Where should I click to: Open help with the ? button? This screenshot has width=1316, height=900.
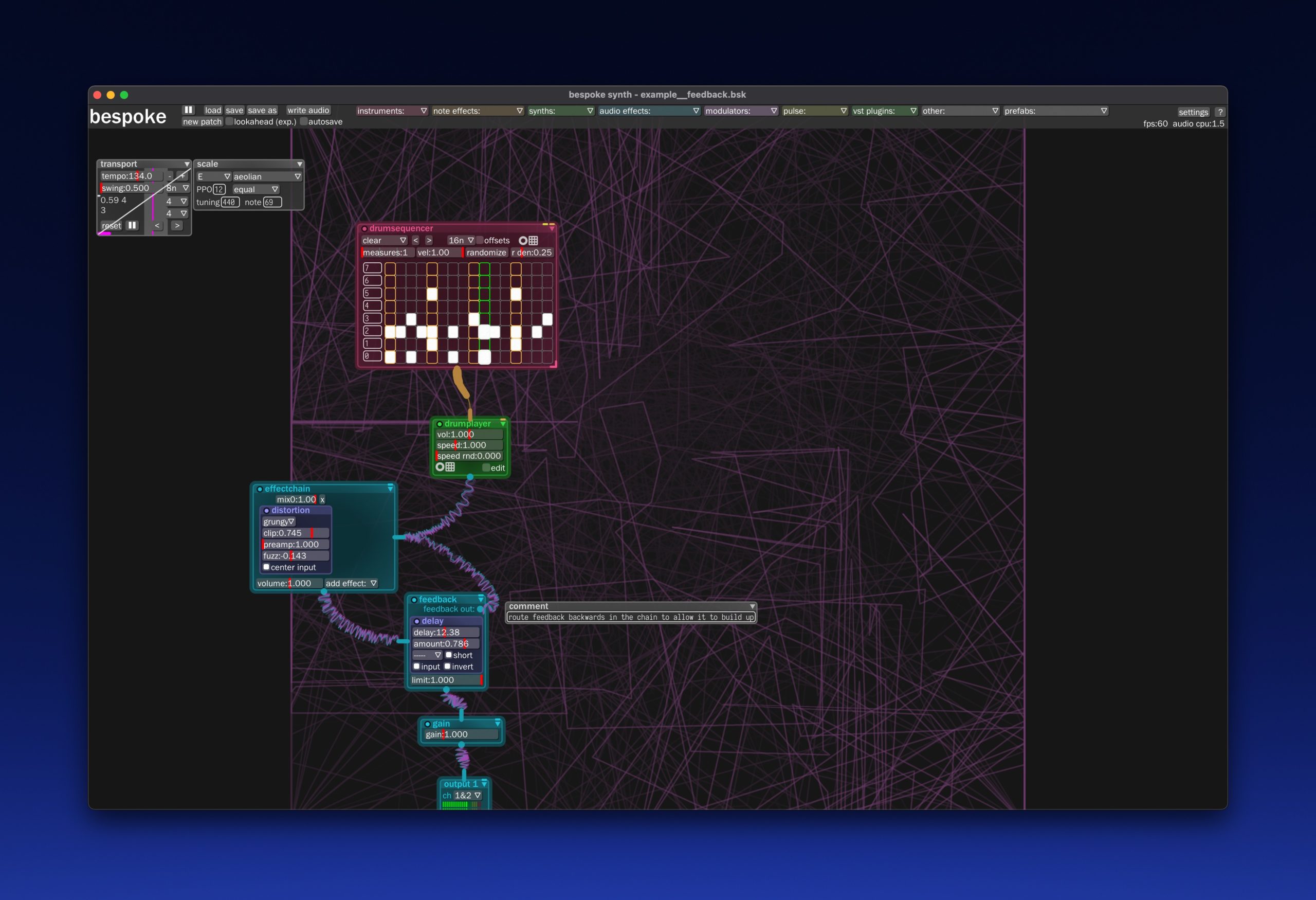[x=1220, y=112]
